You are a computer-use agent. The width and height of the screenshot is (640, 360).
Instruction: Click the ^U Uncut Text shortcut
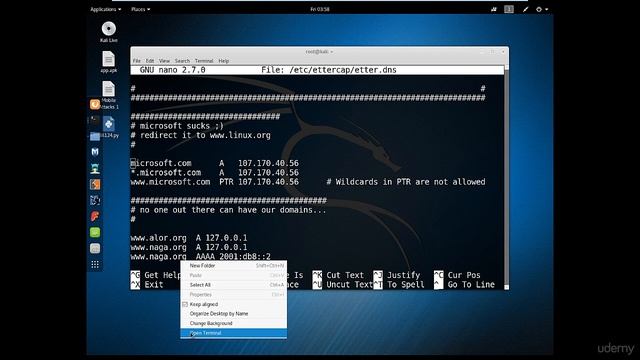342,284
